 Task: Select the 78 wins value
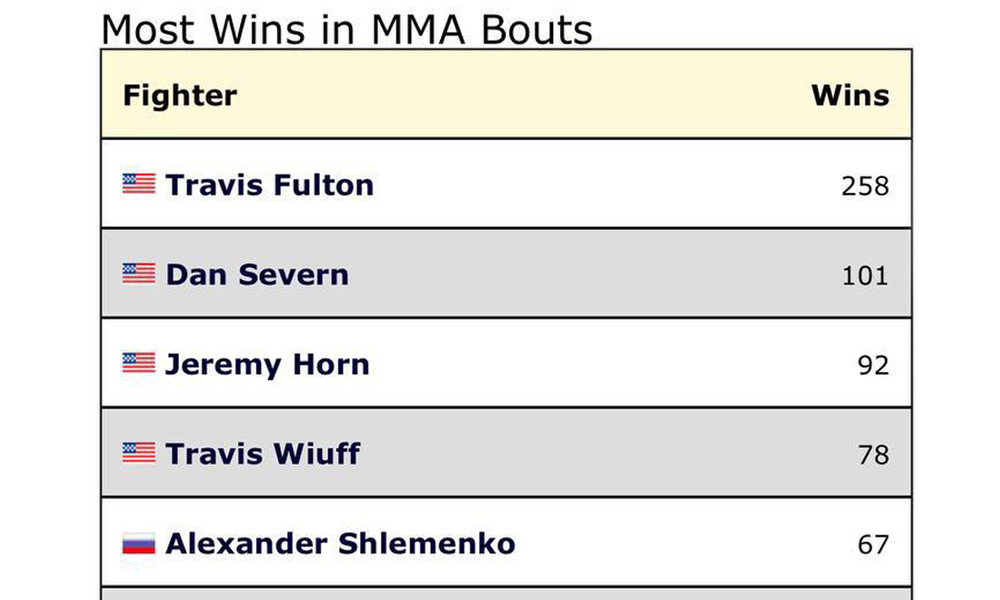pos(873,455)
